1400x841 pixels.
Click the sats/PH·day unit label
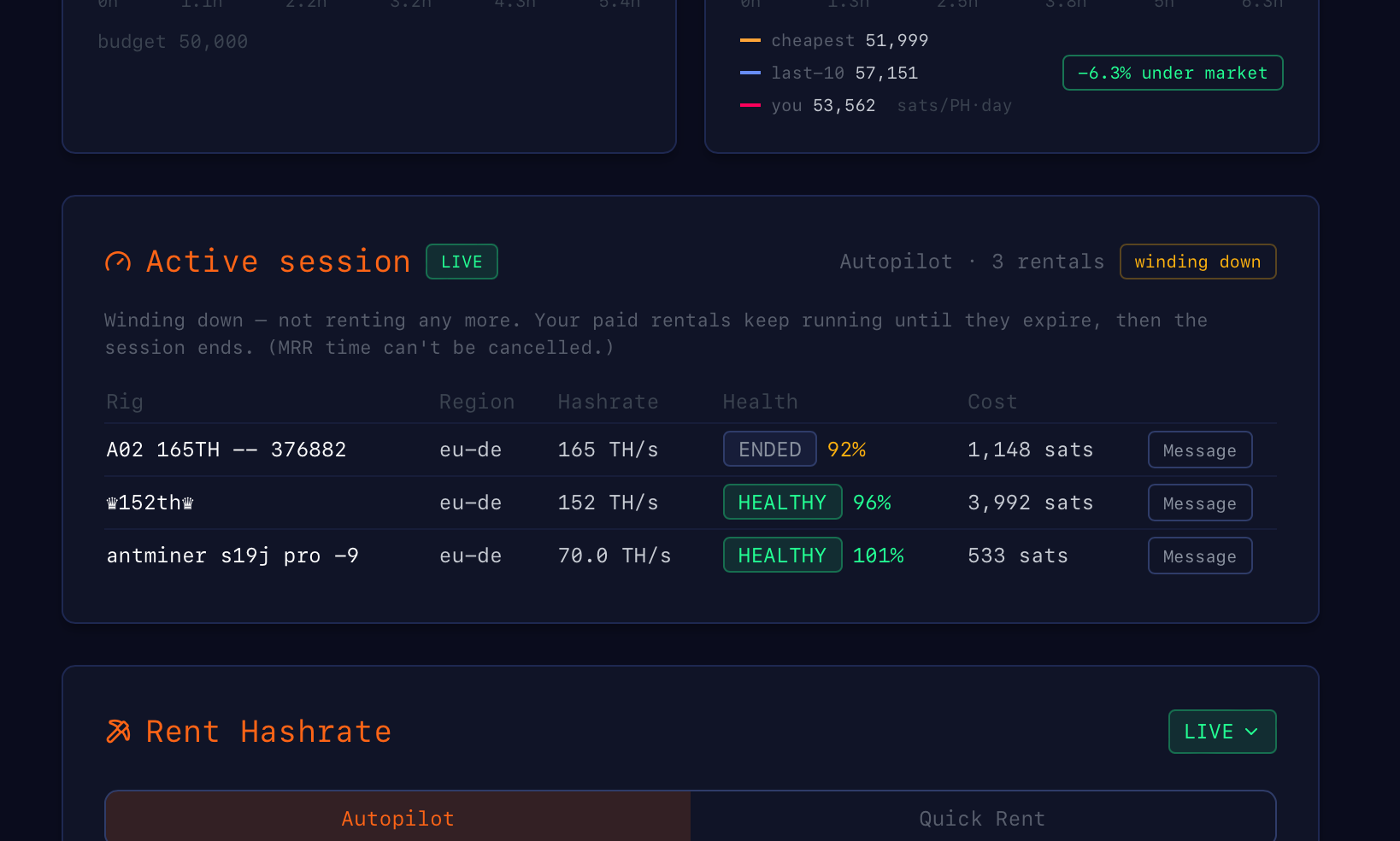pos(955,105)
